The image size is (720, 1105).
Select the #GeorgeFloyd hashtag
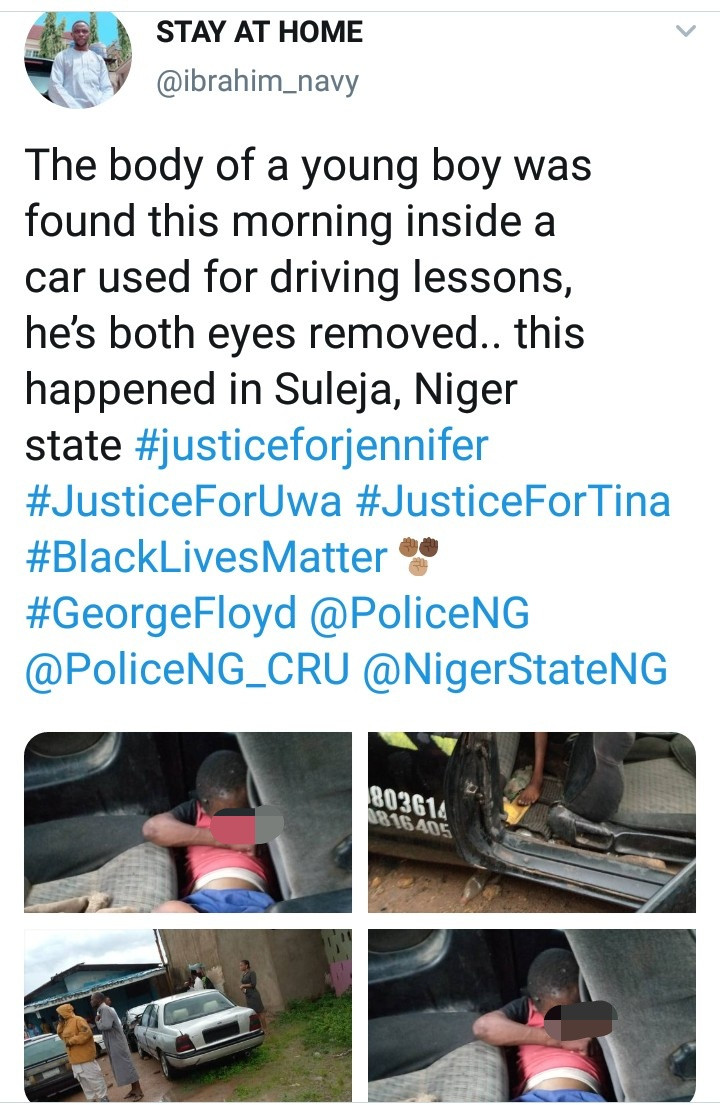point(160,613)
